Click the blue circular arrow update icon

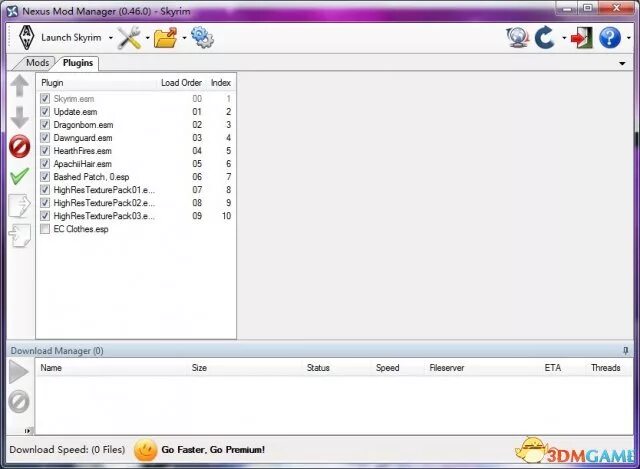pos(545,38)
